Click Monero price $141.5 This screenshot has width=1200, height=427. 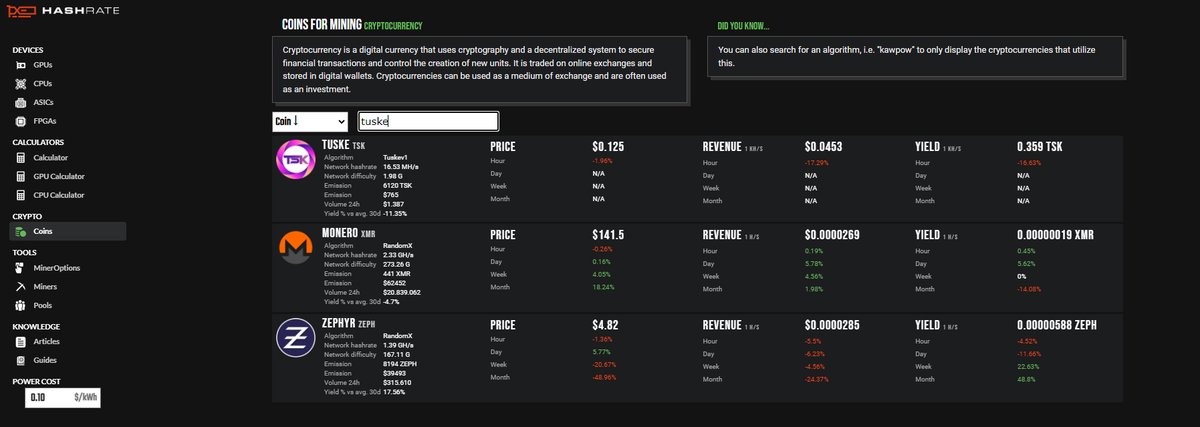point(609,233)
